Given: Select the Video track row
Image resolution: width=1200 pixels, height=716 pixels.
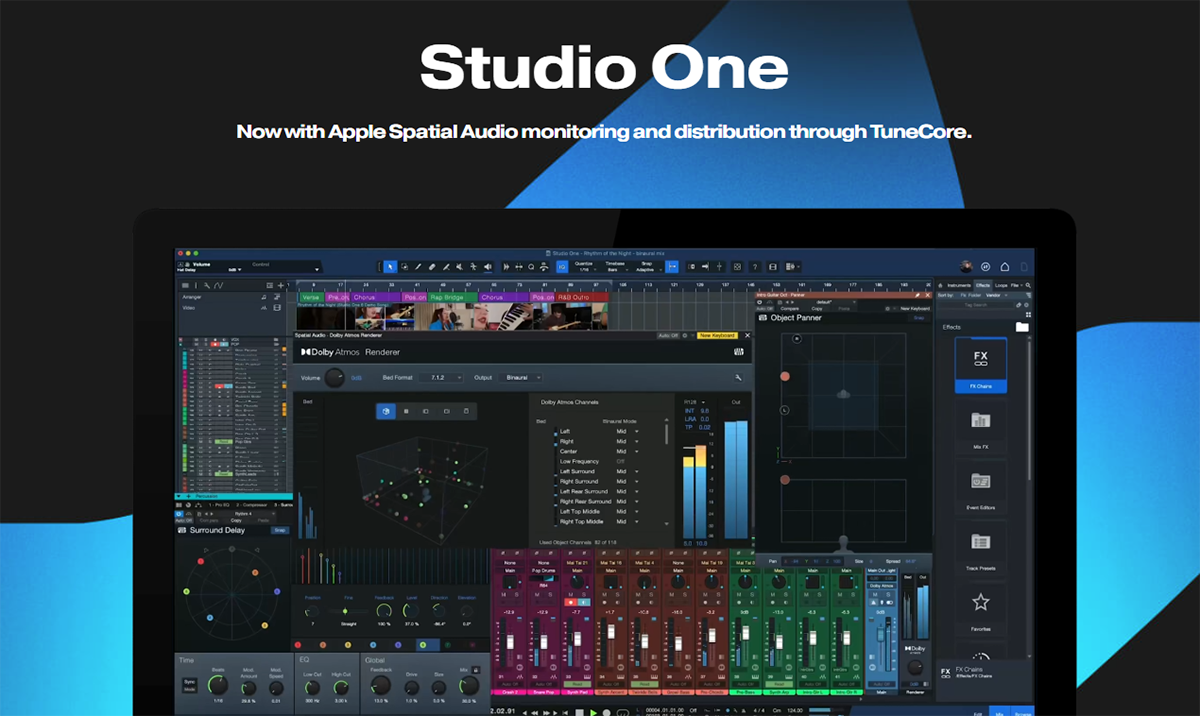Looking at the screenshot, I should tap(230, 308).
